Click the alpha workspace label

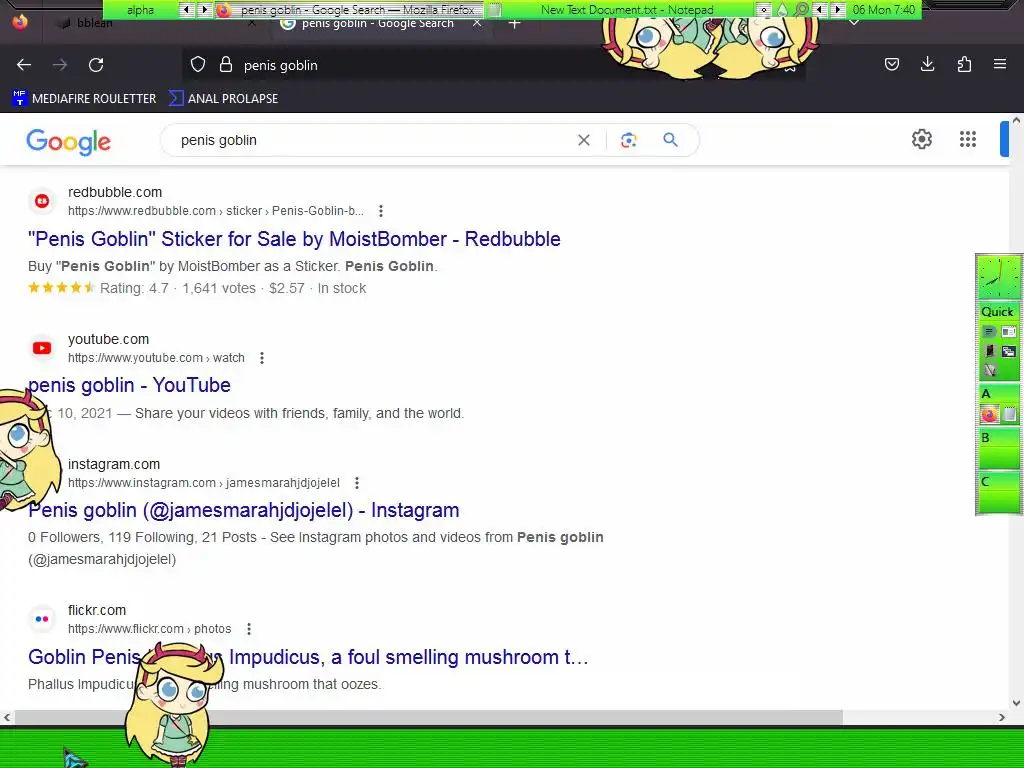tap(140, 9)
